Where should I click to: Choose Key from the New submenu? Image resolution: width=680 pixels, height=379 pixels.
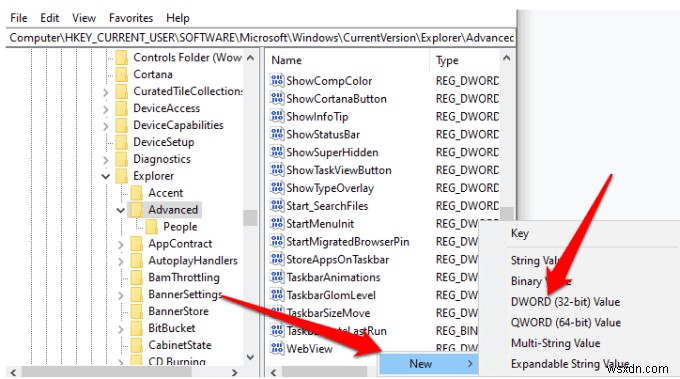click(520, 233)
